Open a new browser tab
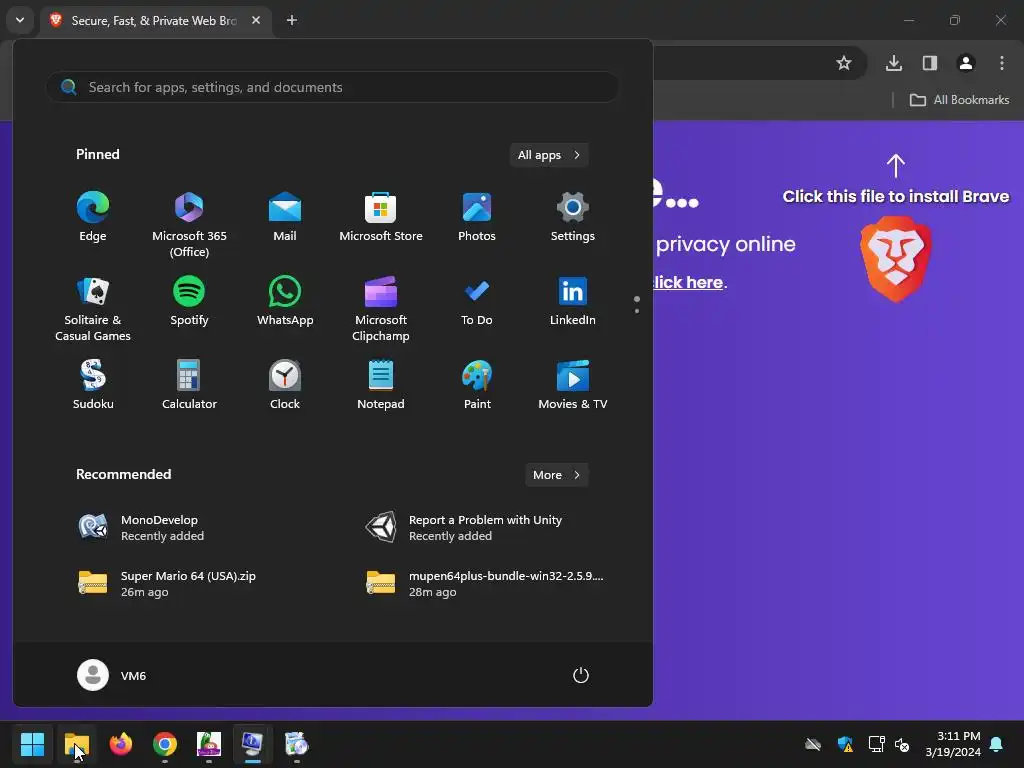Screen dimensions: 1024x768 coord(292,20)
